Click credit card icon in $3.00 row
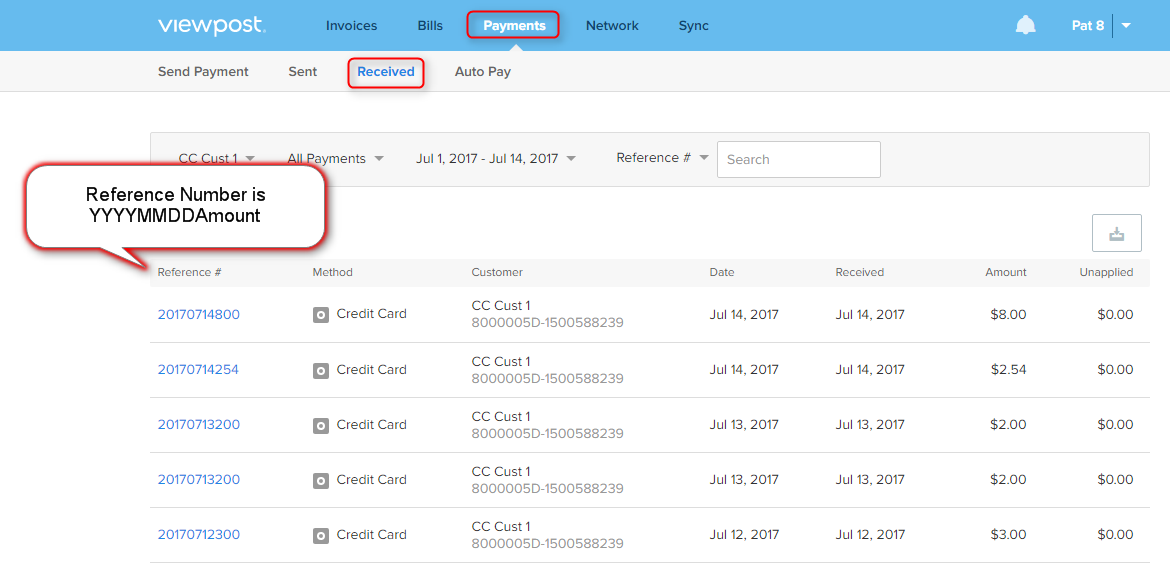The image size is (1170, 573). coord(320,536)
